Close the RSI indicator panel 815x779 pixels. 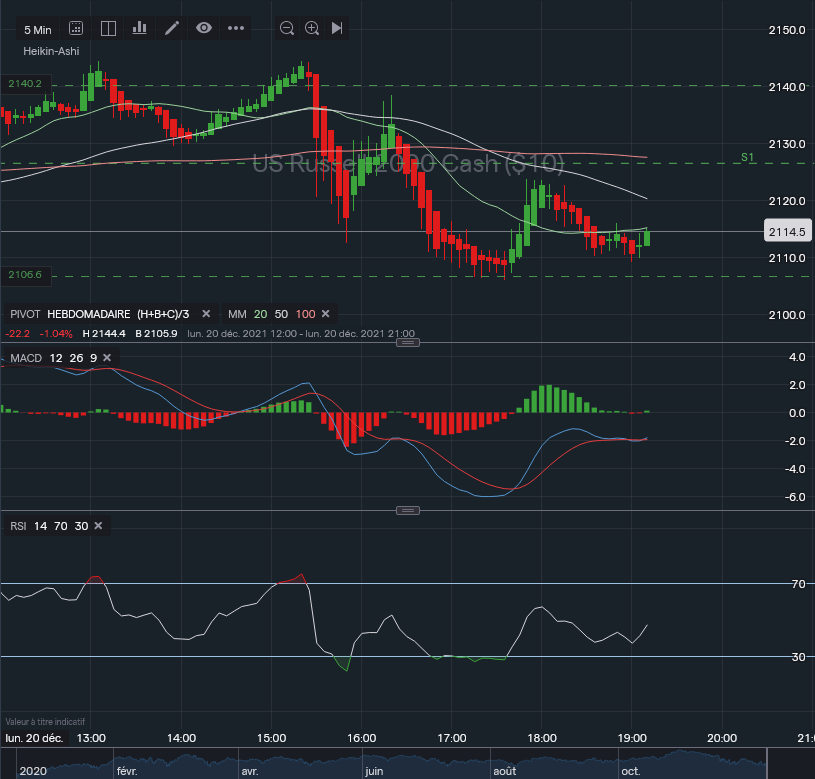(102, 526)
